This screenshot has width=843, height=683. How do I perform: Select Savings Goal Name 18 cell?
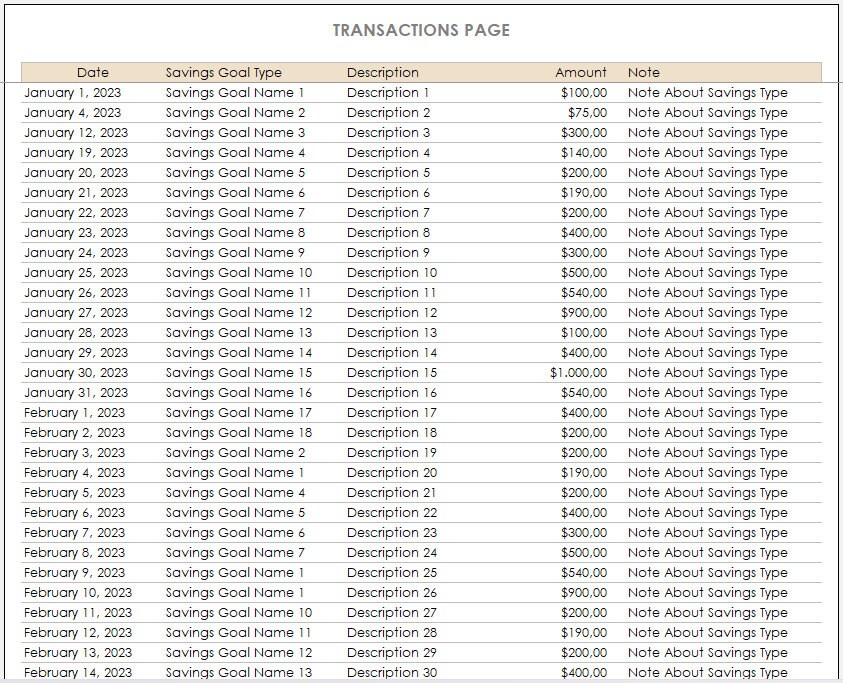(x=240, y=432)
